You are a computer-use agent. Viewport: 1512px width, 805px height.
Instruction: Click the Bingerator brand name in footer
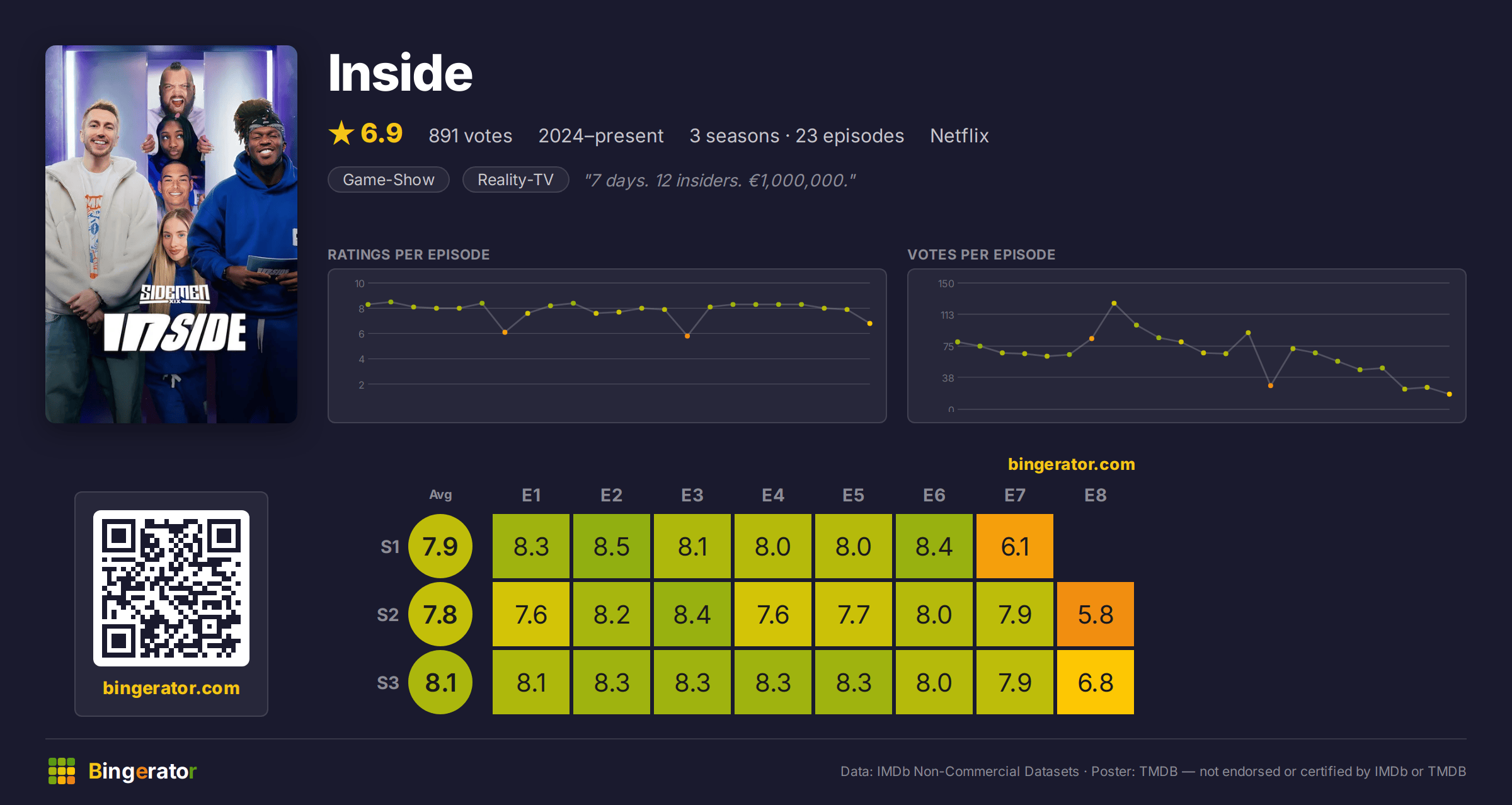[142, 771]
